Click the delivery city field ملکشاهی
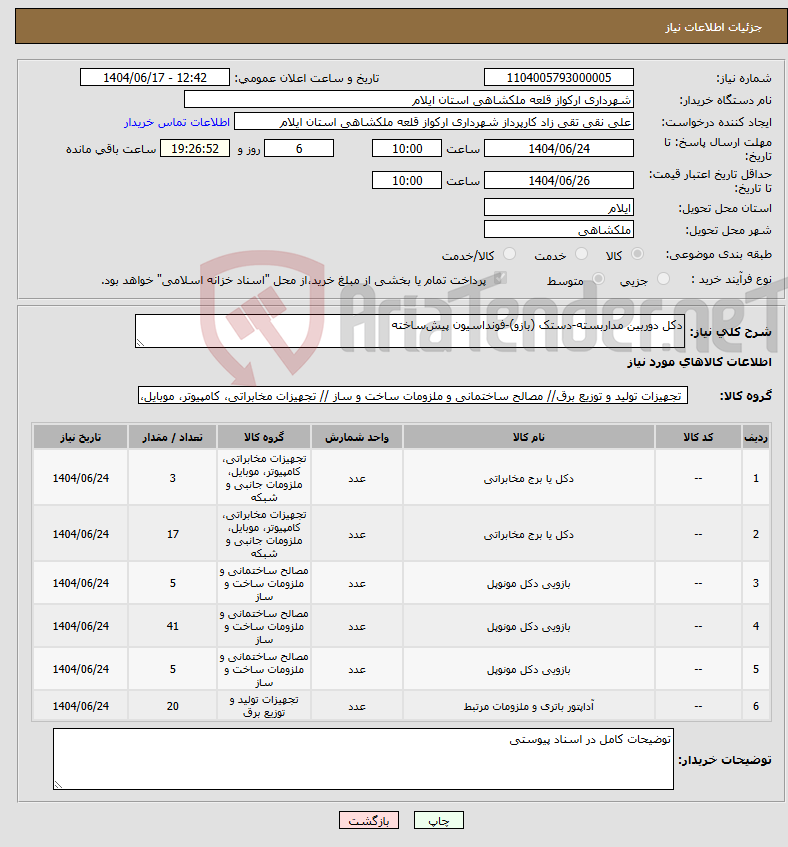This screenshot has width=788, height=847. [x=559, y=230]
